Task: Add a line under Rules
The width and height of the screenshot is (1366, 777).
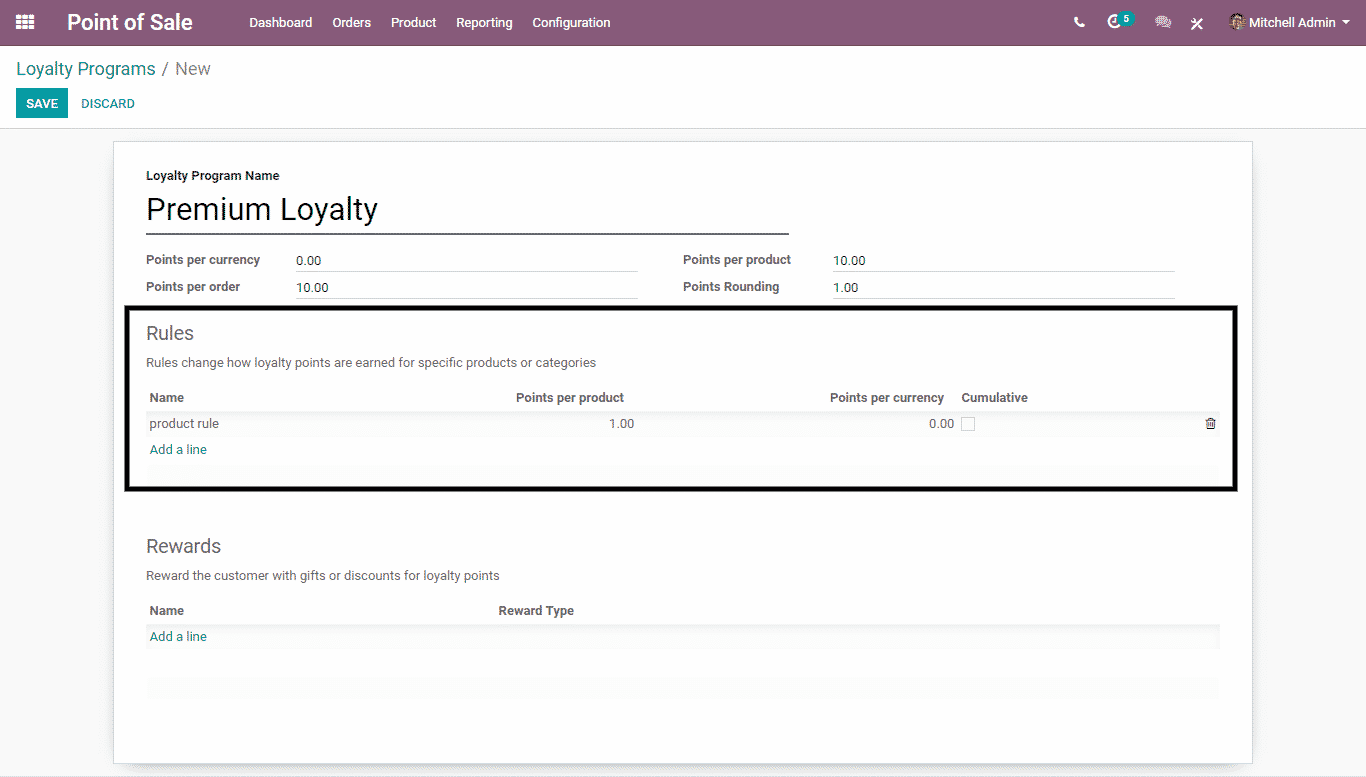Action: point(178,450)
